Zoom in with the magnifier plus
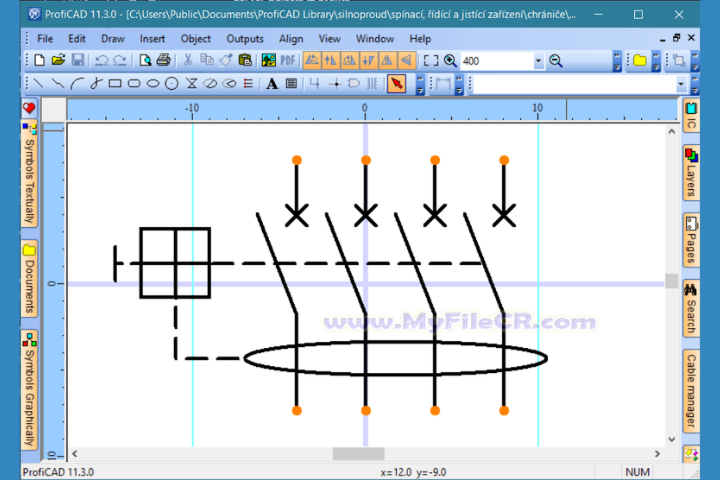The width and height of the screenshot is (720, 480). pos(450,61)
